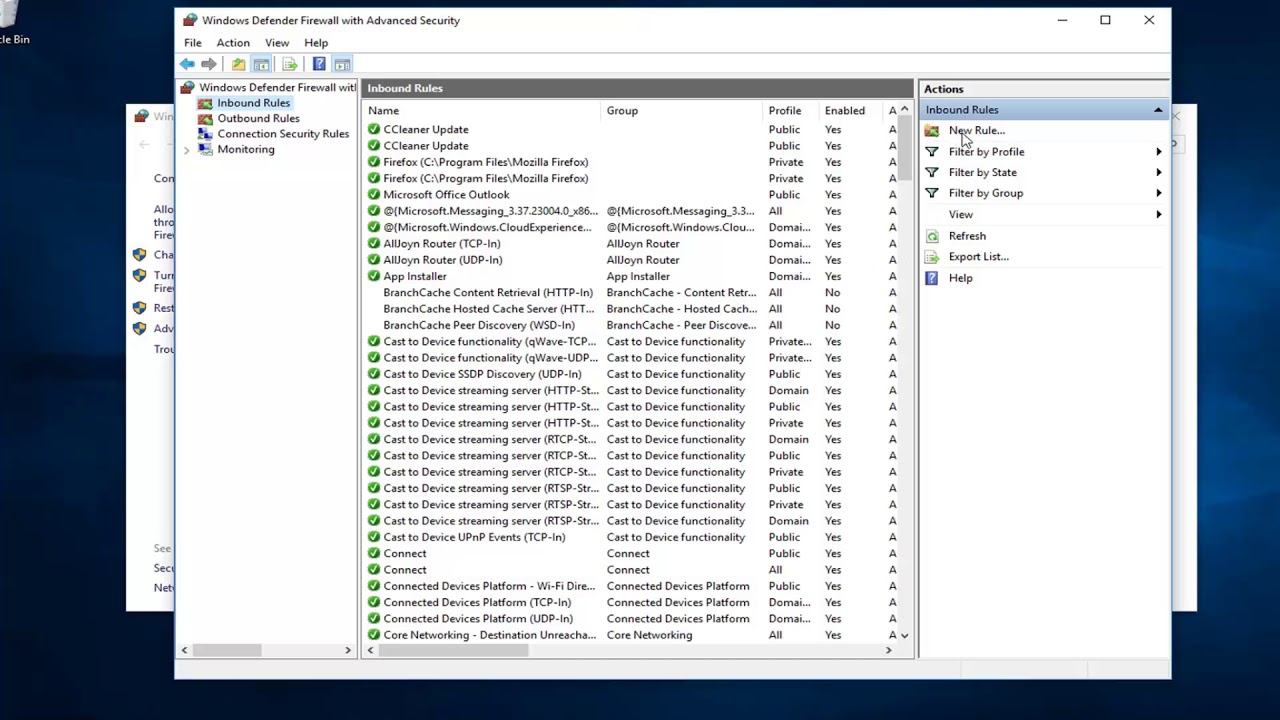Open the Filter by Group submenu arrow
Viewport: 1280px width, 720px height.
click(1159, 193)
